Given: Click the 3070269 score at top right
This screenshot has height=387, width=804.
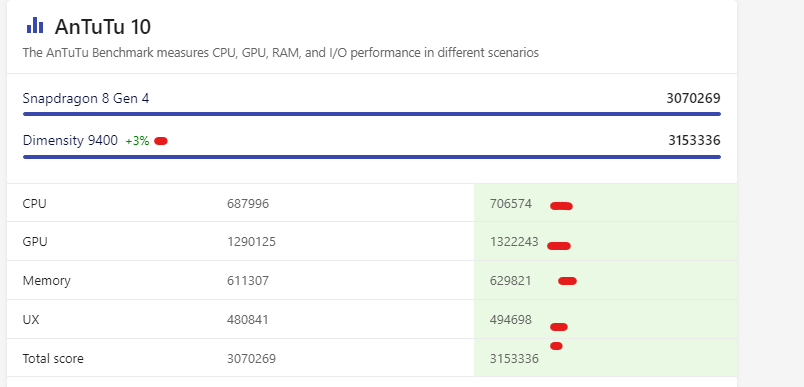Looking at the screenshot, I should tap(693, 98).
